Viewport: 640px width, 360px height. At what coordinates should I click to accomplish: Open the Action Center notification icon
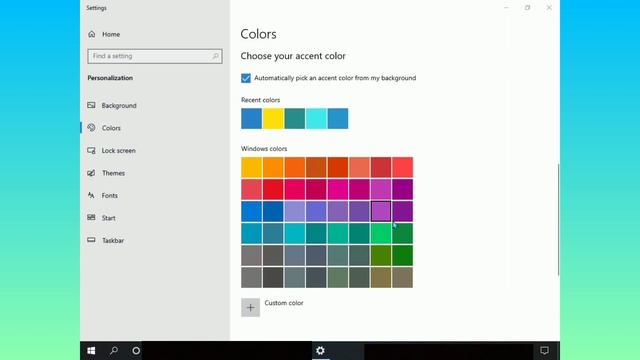coord(544,351)
